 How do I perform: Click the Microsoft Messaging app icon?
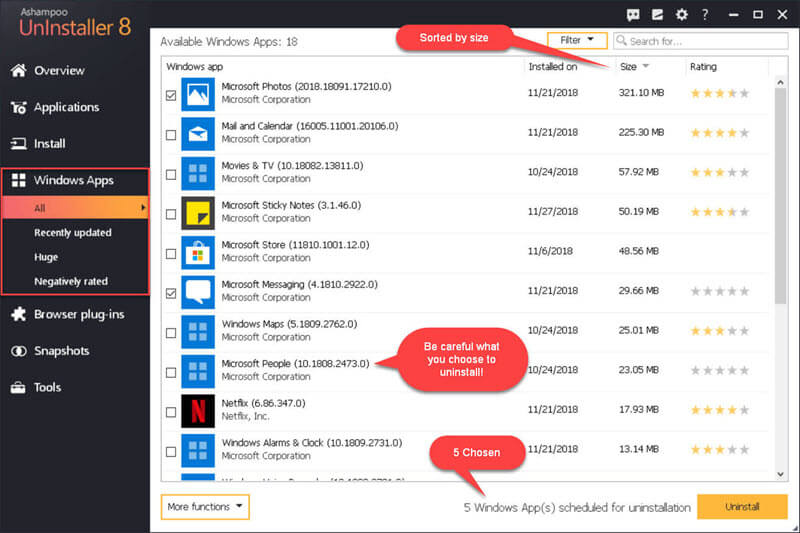click(198, 292)
